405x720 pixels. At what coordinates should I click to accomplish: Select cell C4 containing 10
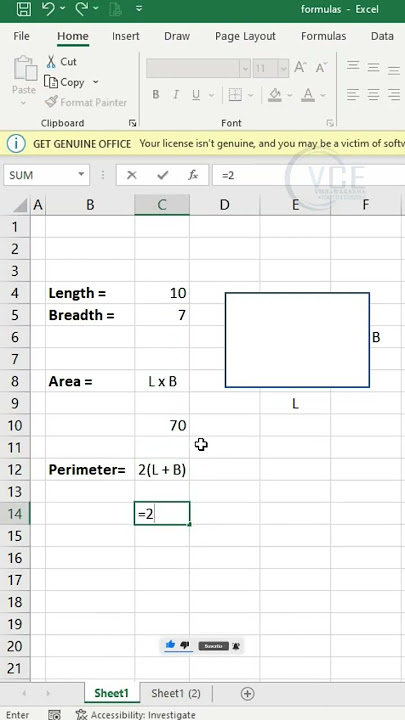pyautogui.click(x=162, y=292)
